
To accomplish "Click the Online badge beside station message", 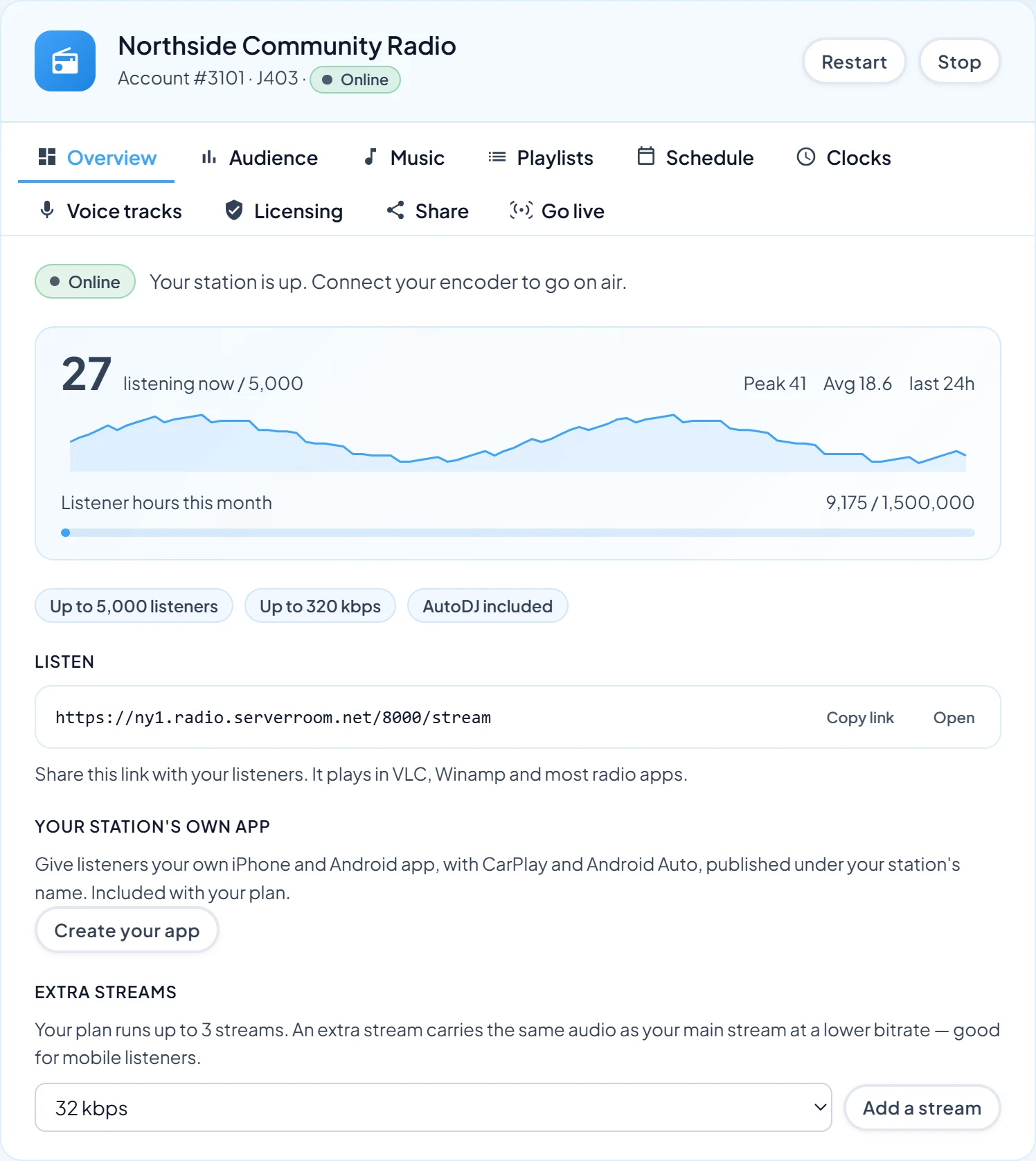I will (85, 281).
